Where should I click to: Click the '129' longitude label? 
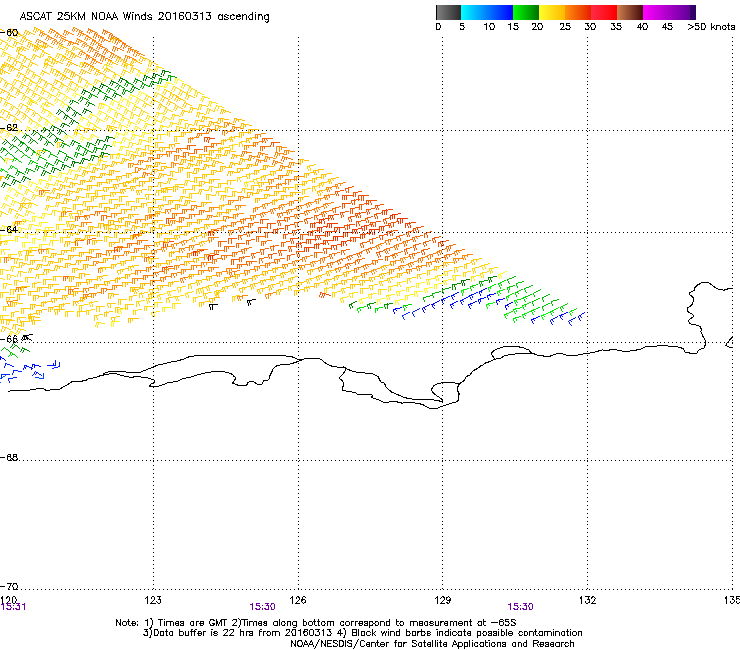click(443, 600)
